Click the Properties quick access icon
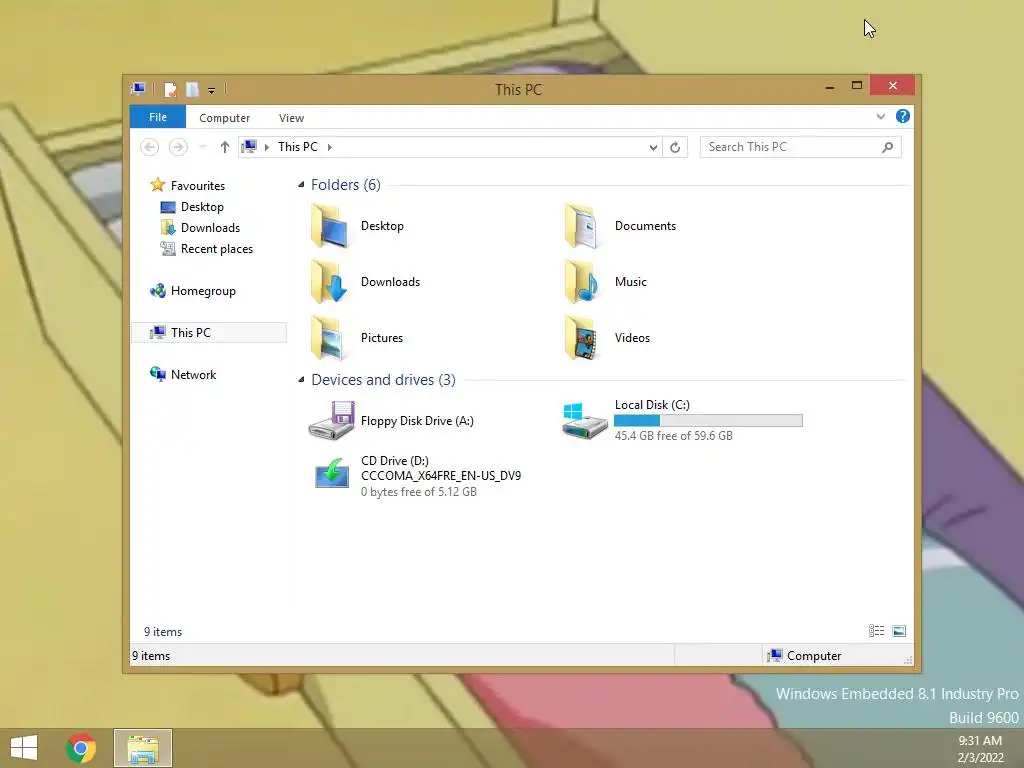Screen dimensions: 1024x768 [x=170, y=89]
